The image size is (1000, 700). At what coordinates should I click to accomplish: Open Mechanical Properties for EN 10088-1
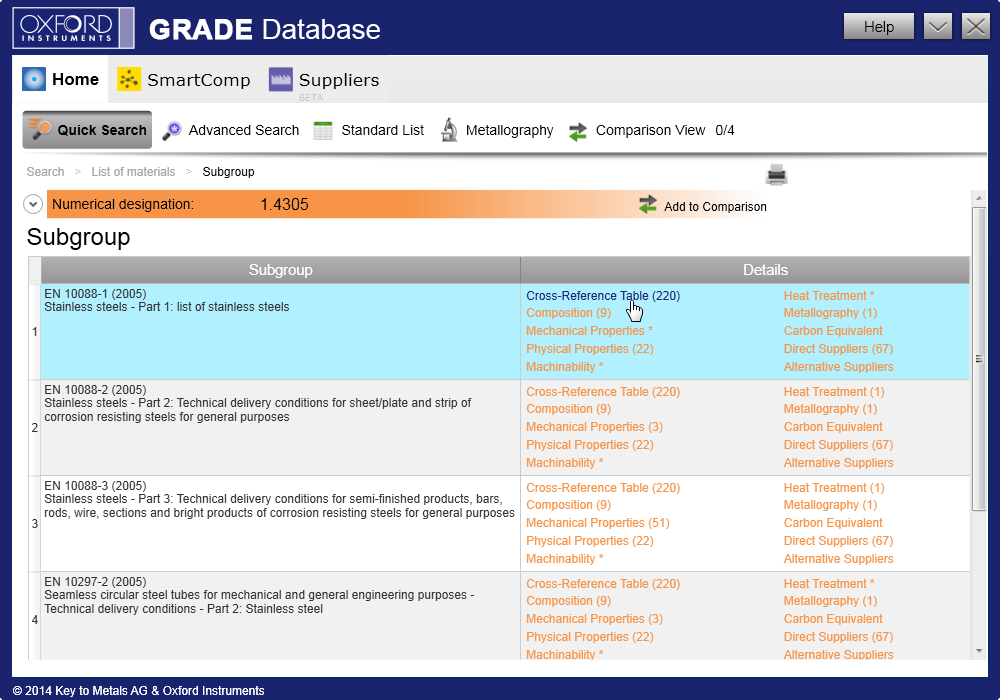pyautogui.click(x=589, y=331)
